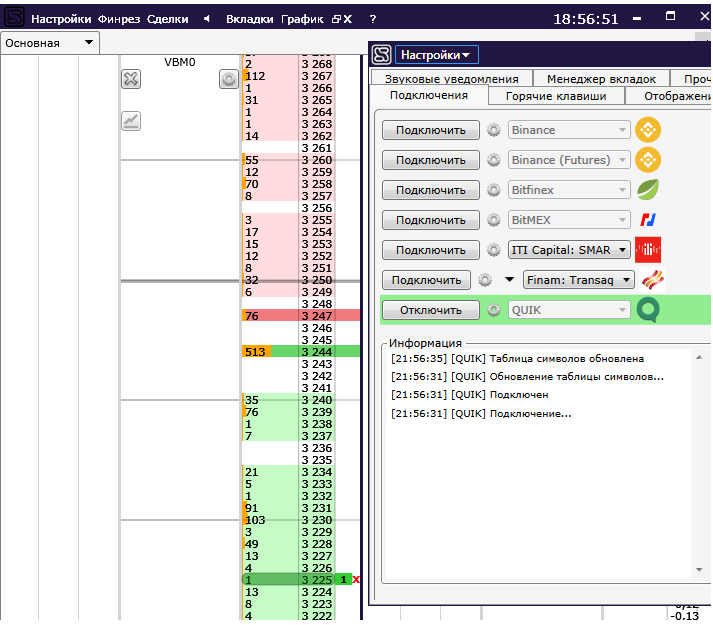This screenshot has width=713, height=625.
Task: Open the ITI Capital: SMAR dropdown
Action: (570, 250)
